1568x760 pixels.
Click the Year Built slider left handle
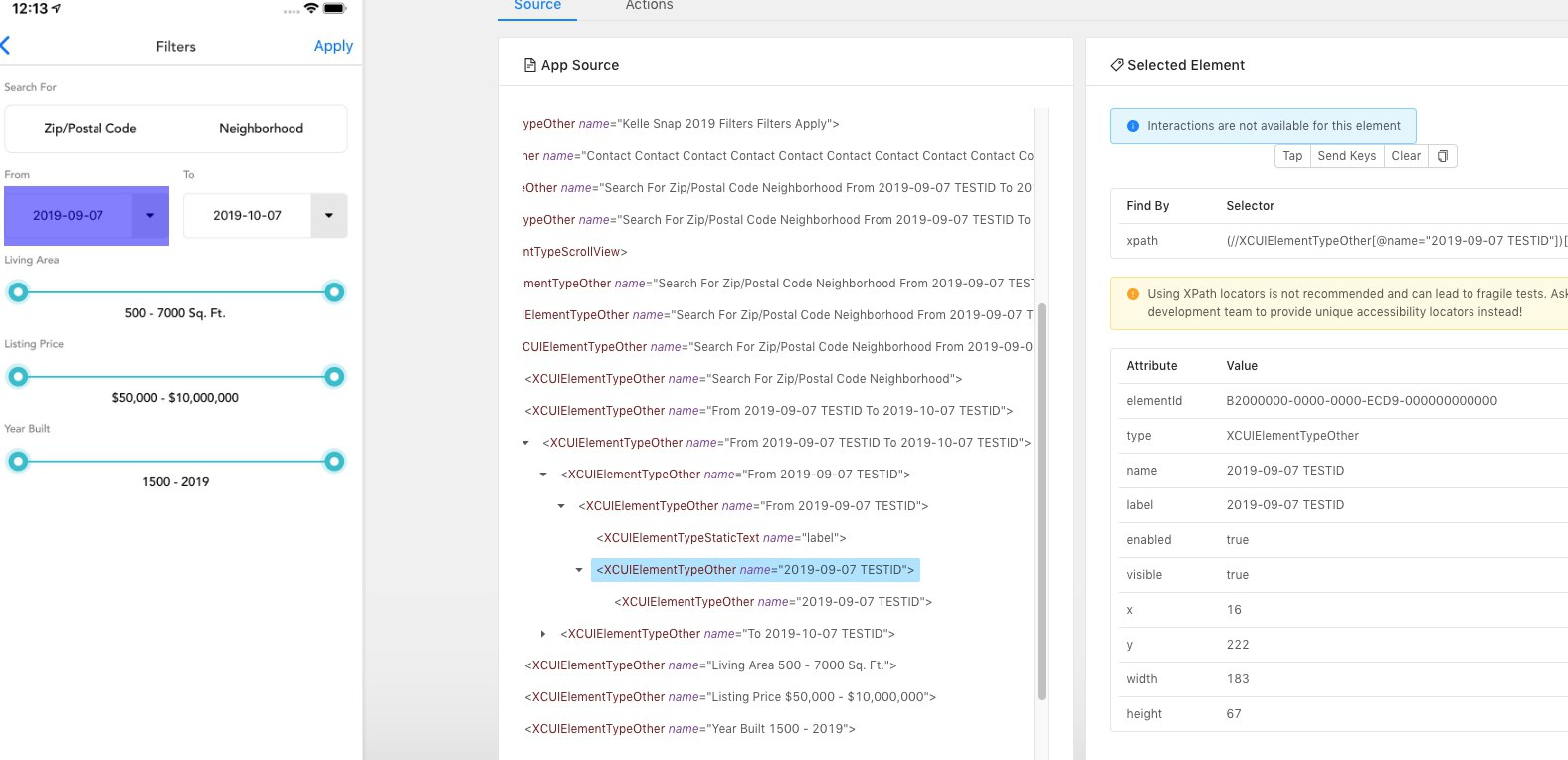(x=18, y=462)
